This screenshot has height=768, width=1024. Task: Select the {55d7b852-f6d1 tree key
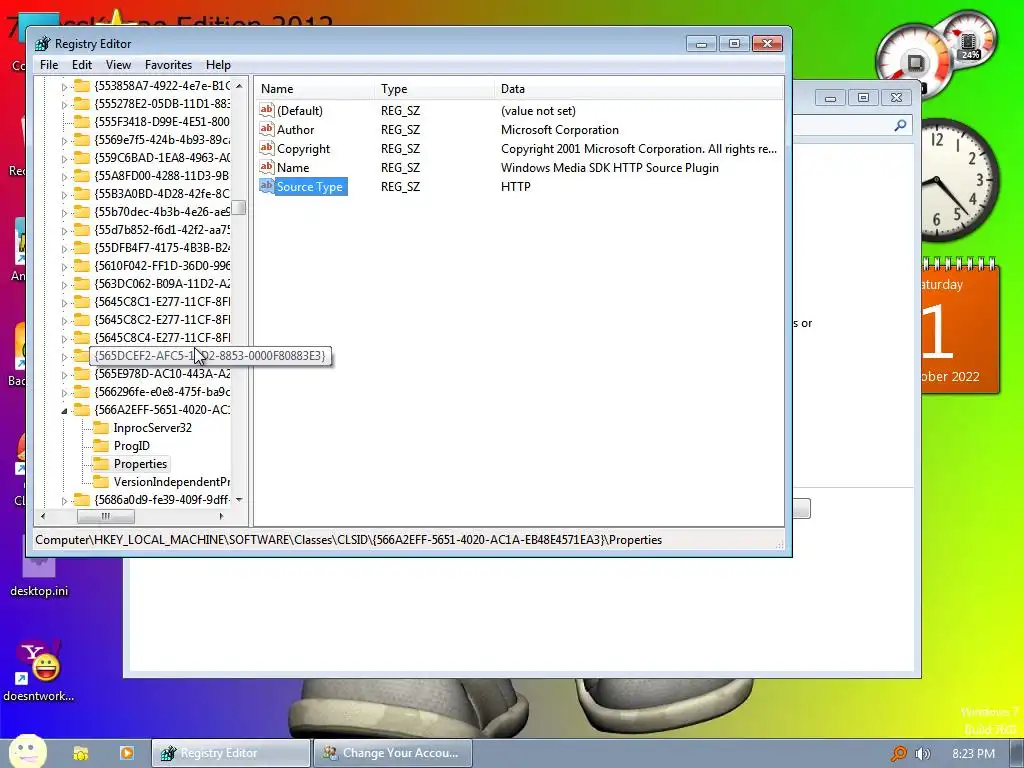(162, 230)
